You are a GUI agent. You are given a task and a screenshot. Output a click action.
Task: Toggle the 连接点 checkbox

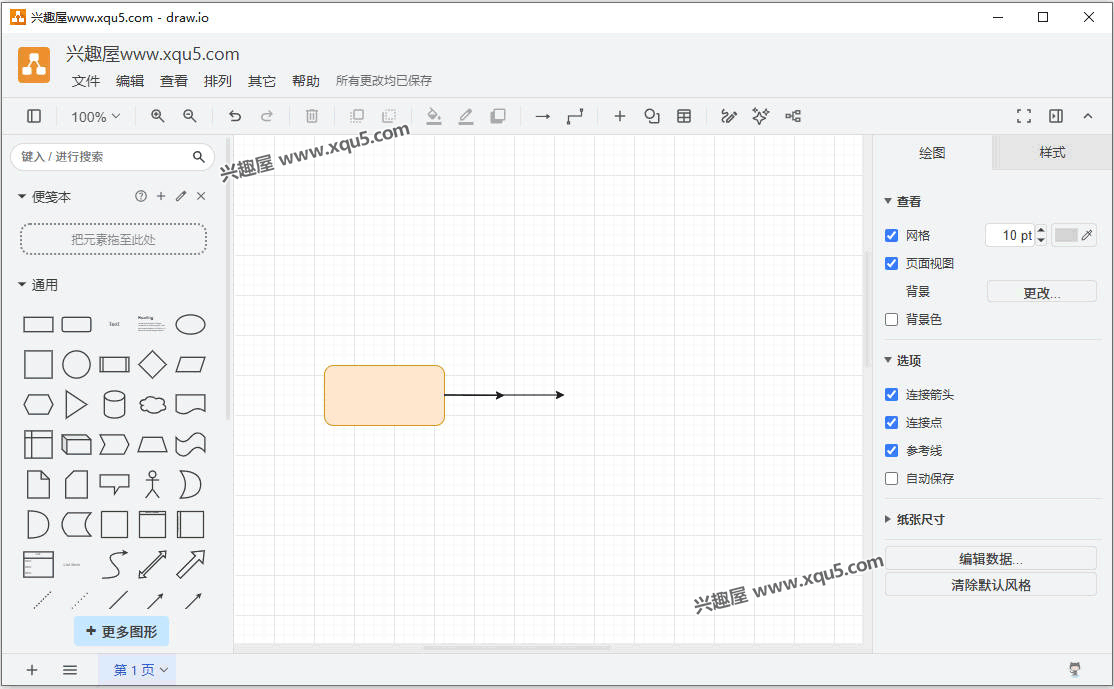[x=892, y=423]
